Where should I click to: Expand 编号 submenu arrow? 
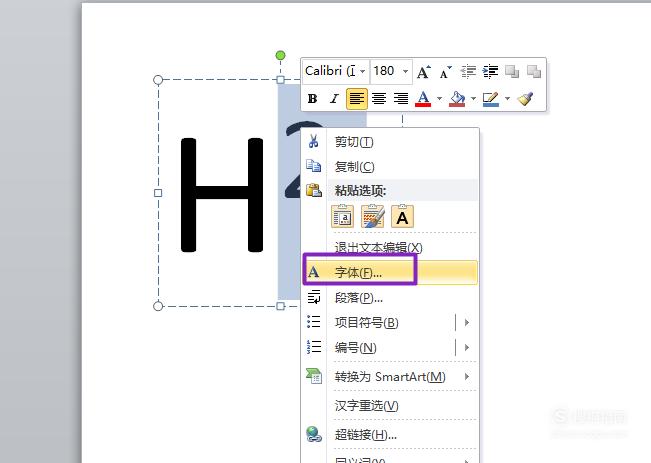coord(467,348)
